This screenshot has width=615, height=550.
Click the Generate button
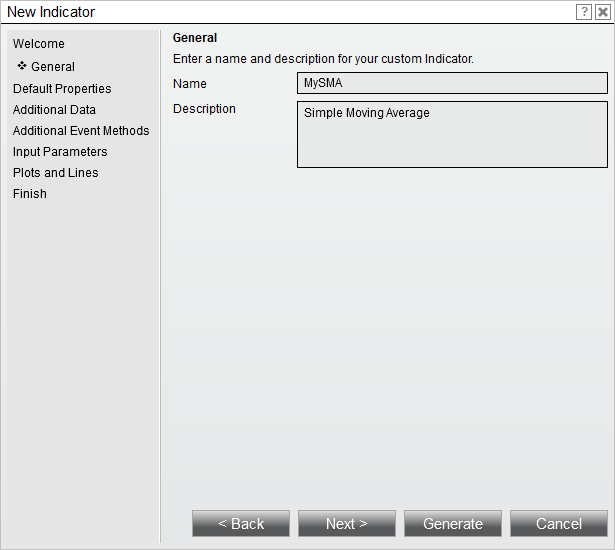[453, 524]
